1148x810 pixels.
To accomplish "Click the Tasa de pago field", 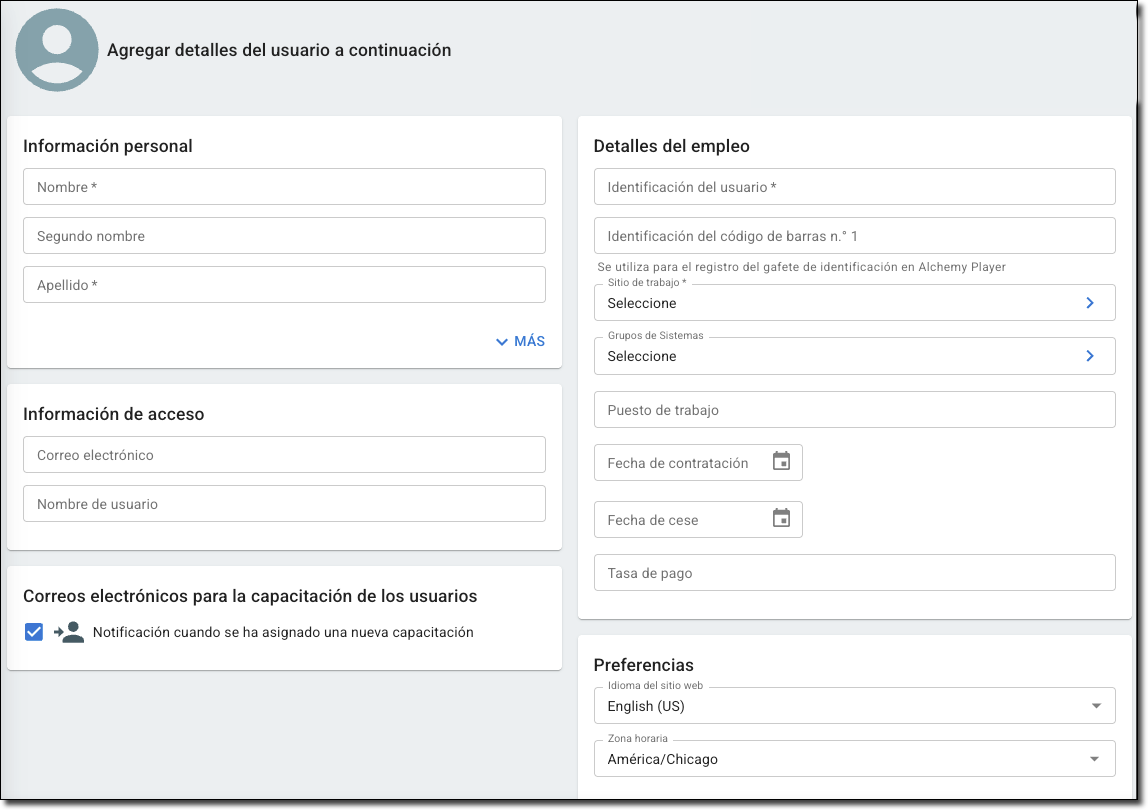I will (854, 573).
